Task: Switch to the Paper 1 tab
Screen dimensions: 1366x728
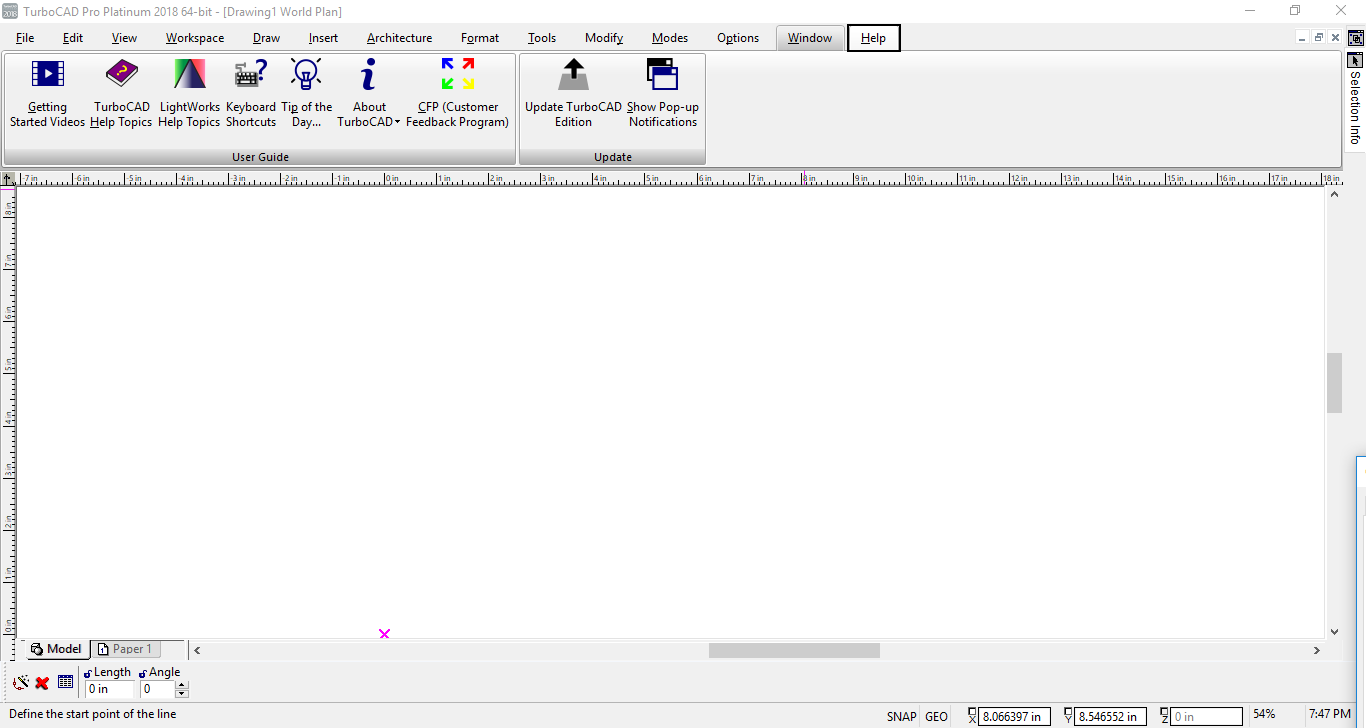Action: click(x=125, y=649)
